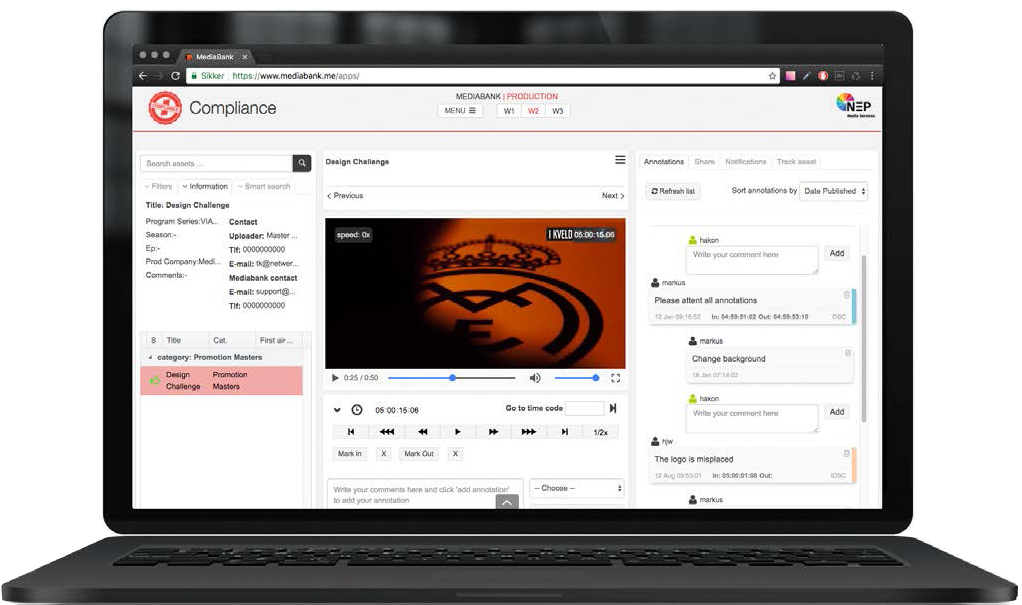Open the MENU dropdown
1022x605 pixels.
pyautogui.click(x=460, y=111)
